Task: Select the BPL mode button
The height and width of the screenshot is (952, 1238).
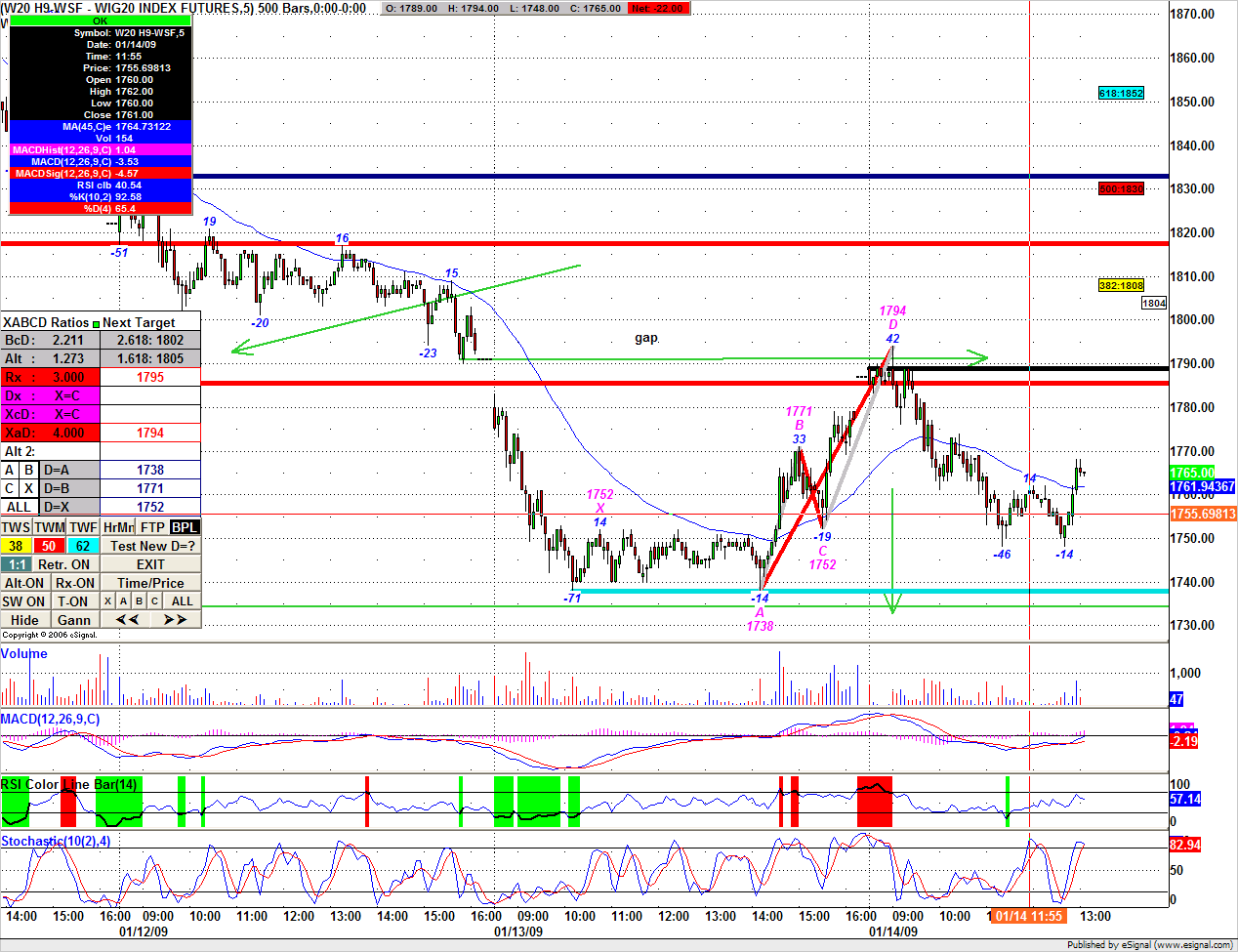Action: pos(185,527)
